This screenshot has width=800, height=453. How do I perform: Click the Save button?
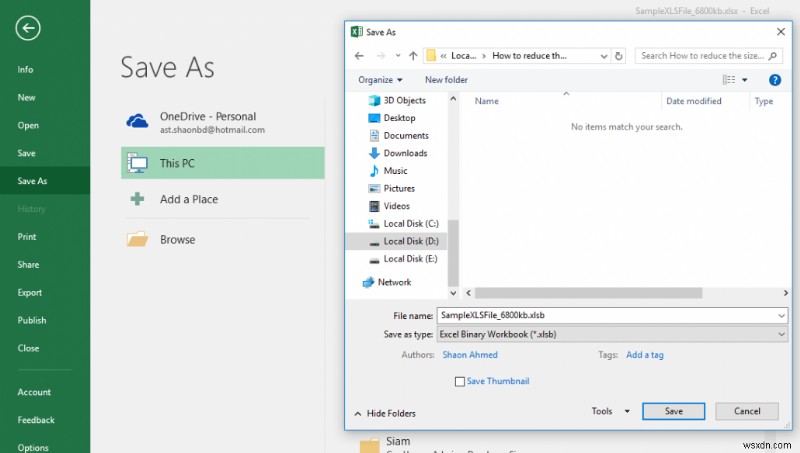point(673,411)
